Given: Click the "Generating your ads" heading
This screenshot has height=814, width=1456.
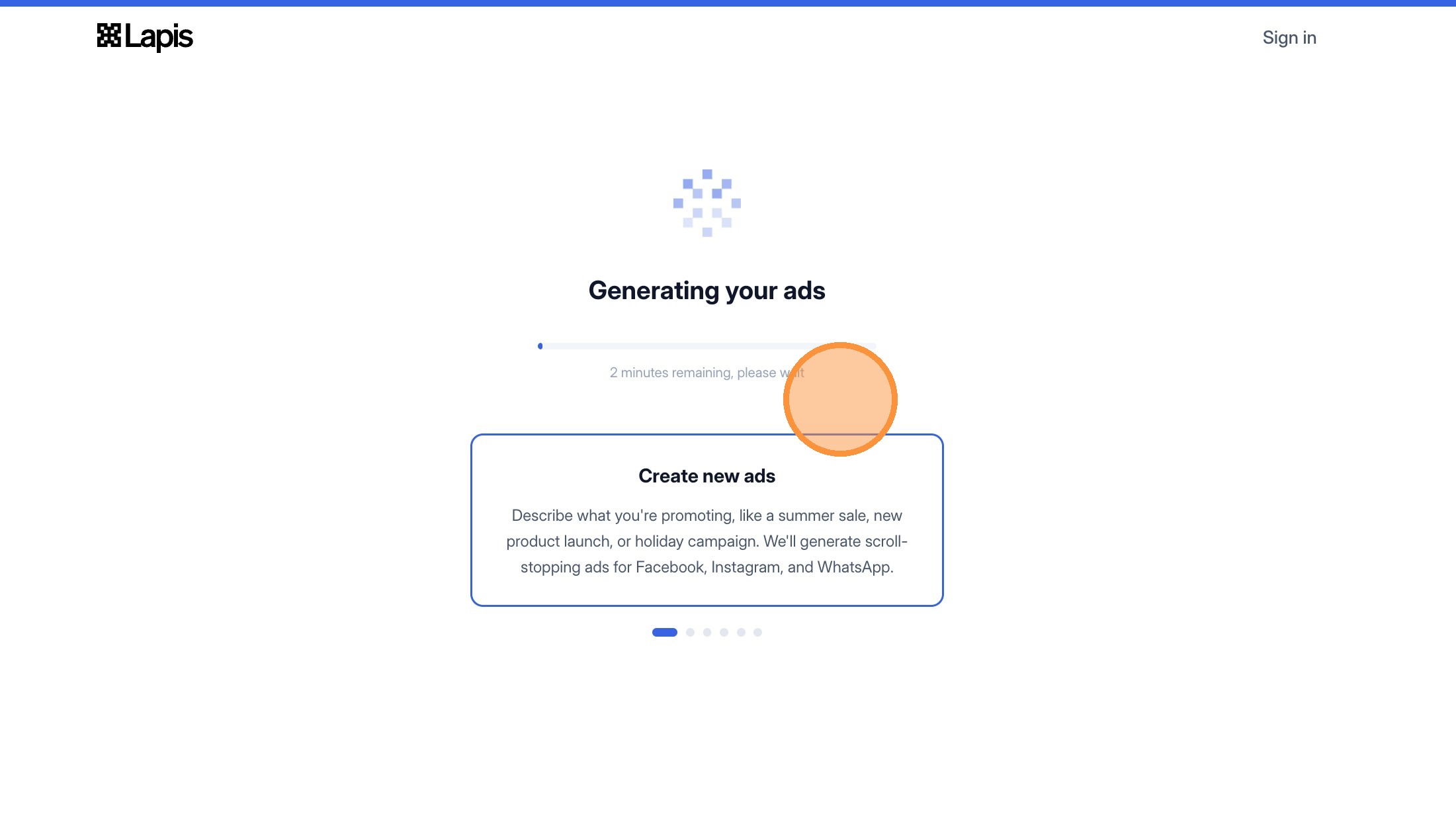Looking at the screenshot, I should [x=707, y=291].
